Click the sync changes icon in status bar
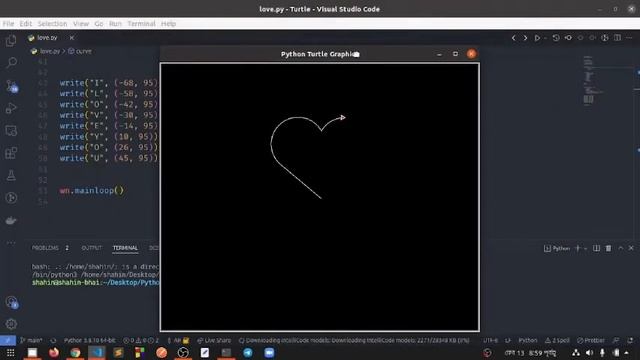The width and height of the screenshot is (640, 360). (x=53, y=340)
